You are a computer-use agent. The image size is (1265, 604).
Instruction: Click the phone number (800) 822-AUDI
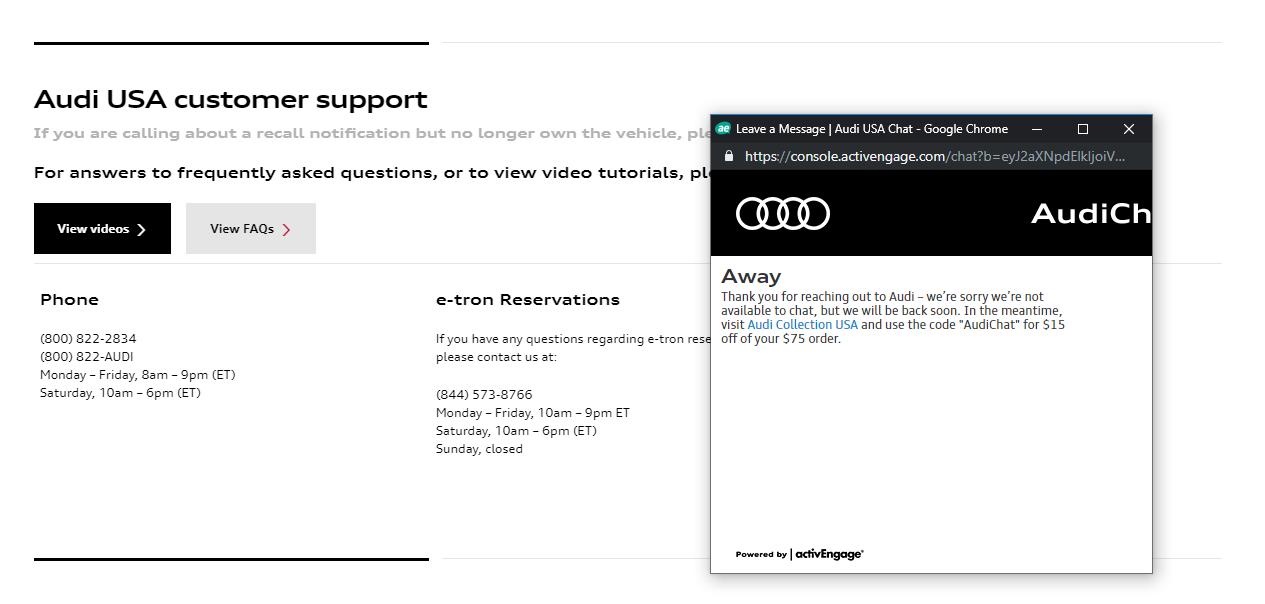coord(86,356)
